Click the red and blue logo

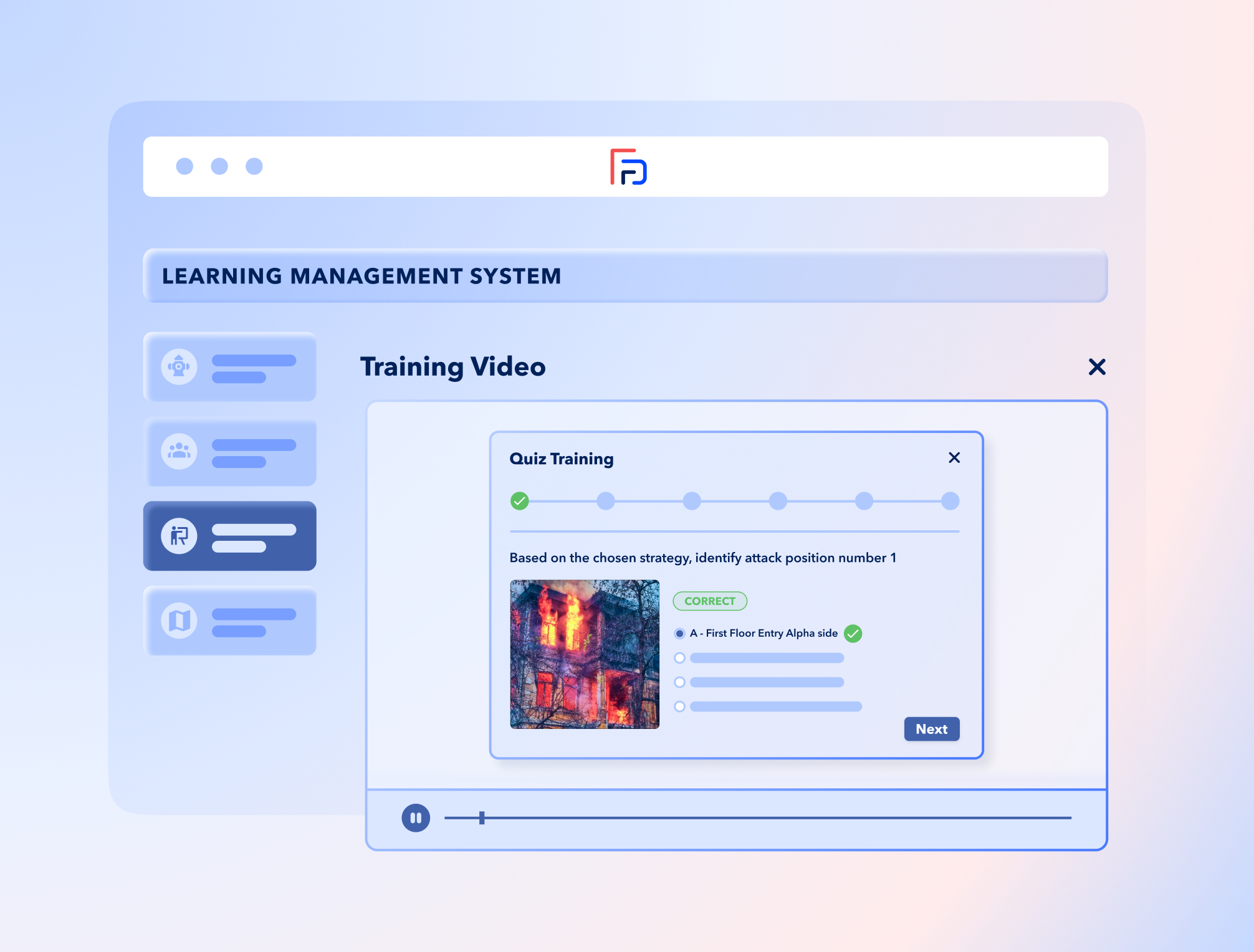coord(628,167)
